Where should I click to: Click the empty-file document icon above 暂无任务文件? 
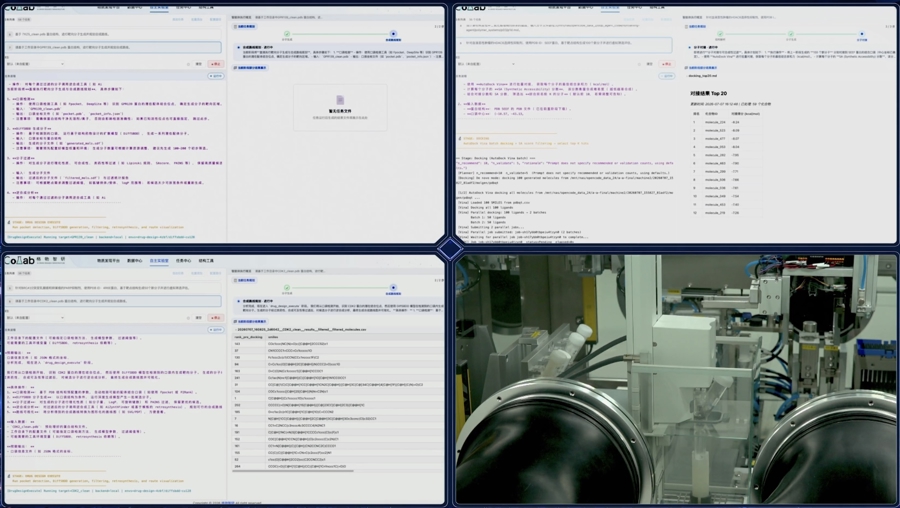tap(340, 100)
